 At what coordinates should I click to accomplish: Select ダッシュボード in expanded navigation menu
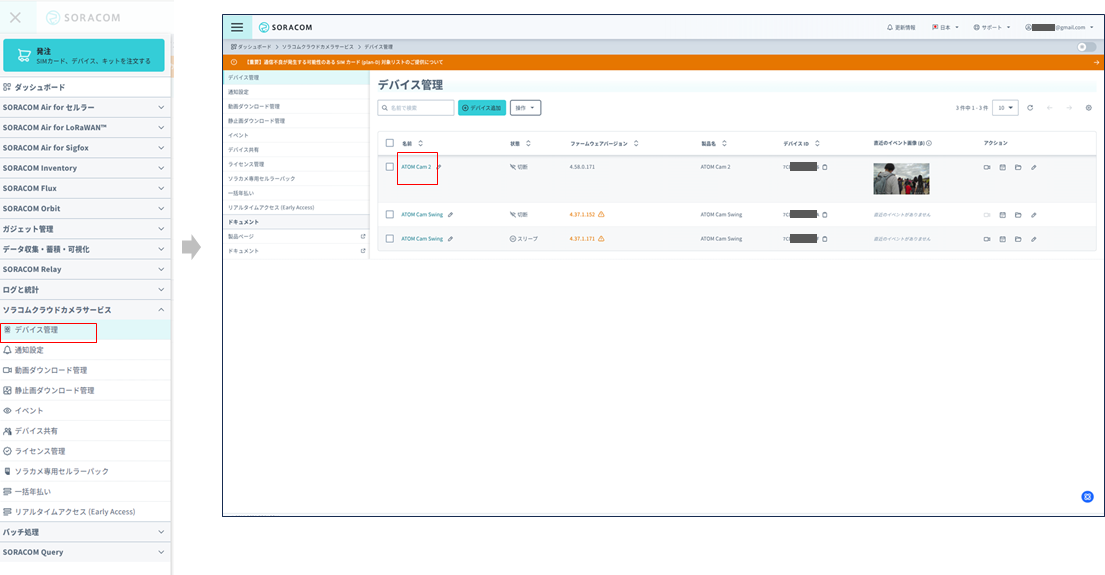click(x=85, y=87)
